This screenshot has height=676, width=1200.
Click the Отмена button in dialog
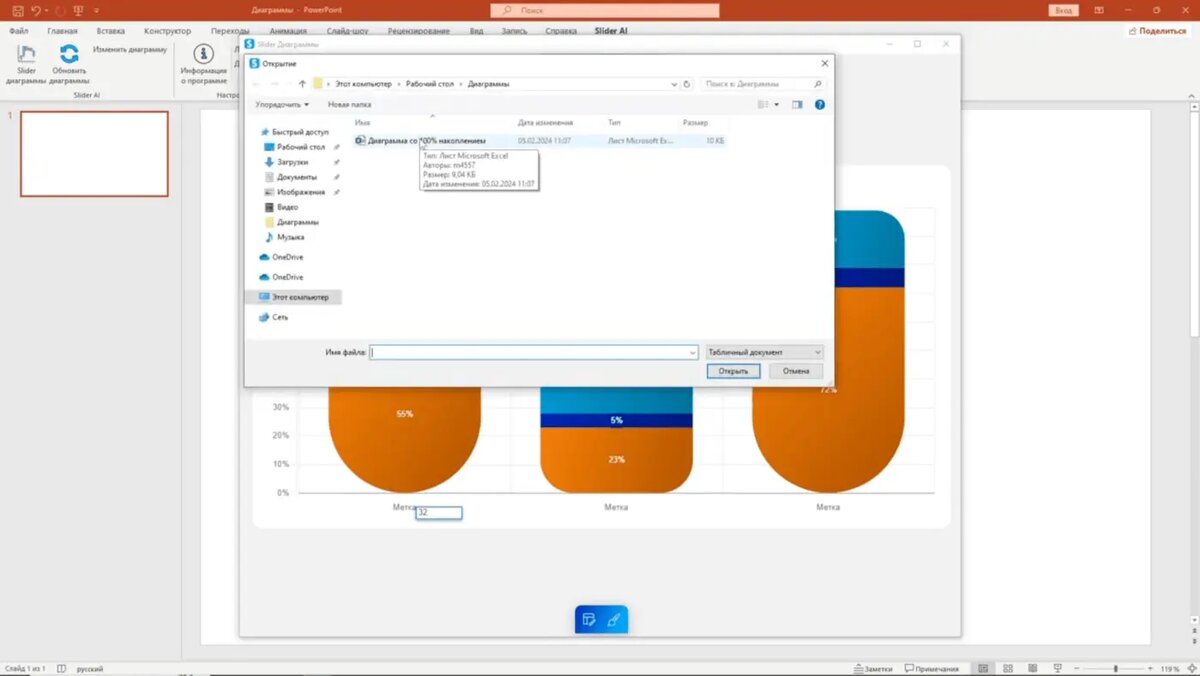pos(796,371)
